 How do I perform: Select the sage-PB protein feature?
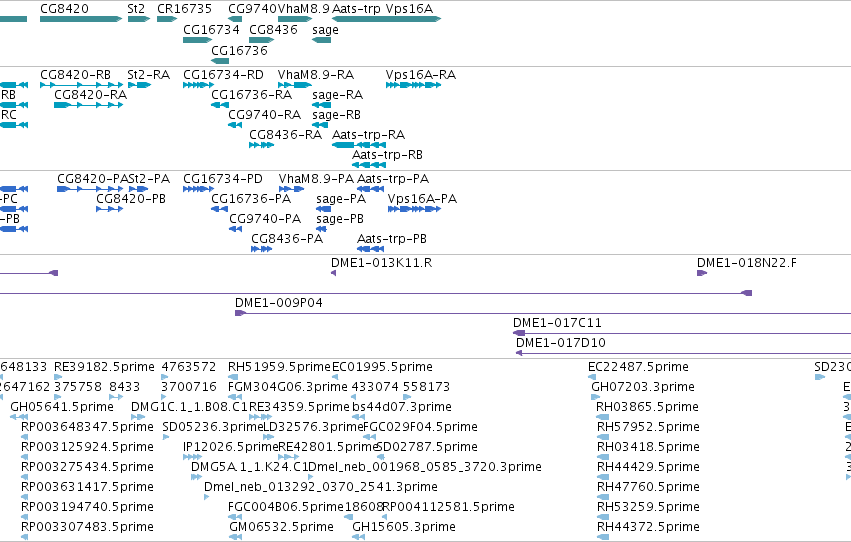point(321,229)
